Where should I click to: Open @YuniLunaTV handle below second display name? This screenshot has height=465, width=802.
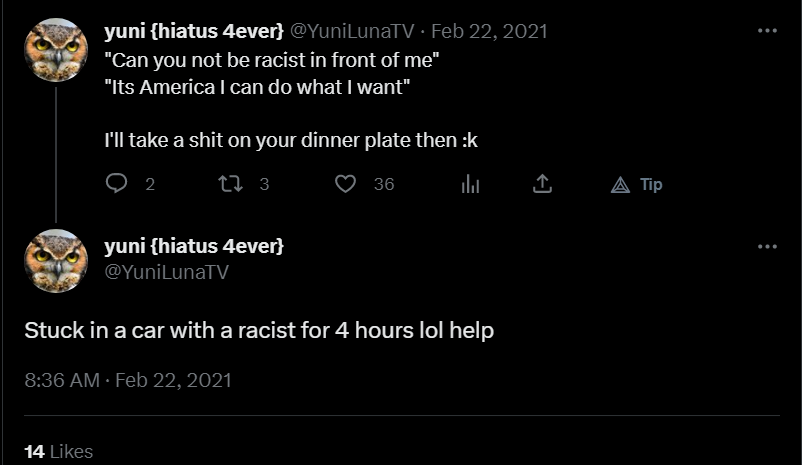click(166, 272)
